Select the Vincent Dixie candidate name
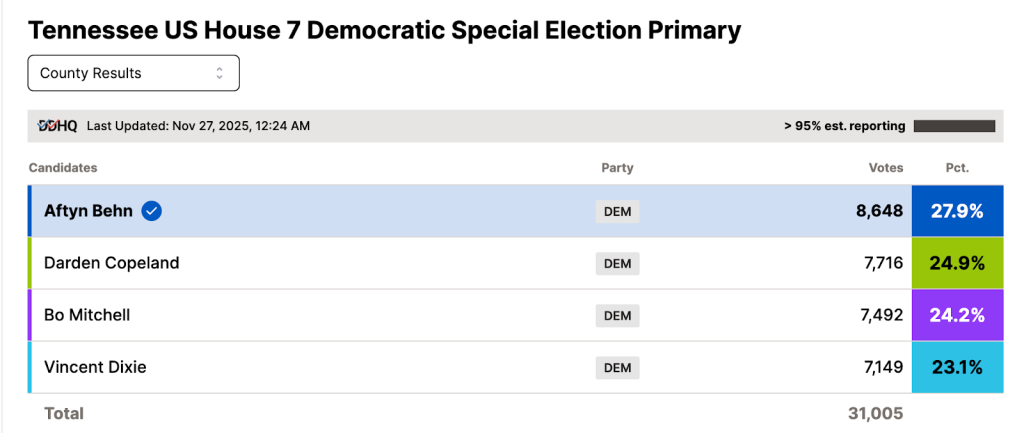The height and width of the screenshot is (433, 1024). [95, 367]
